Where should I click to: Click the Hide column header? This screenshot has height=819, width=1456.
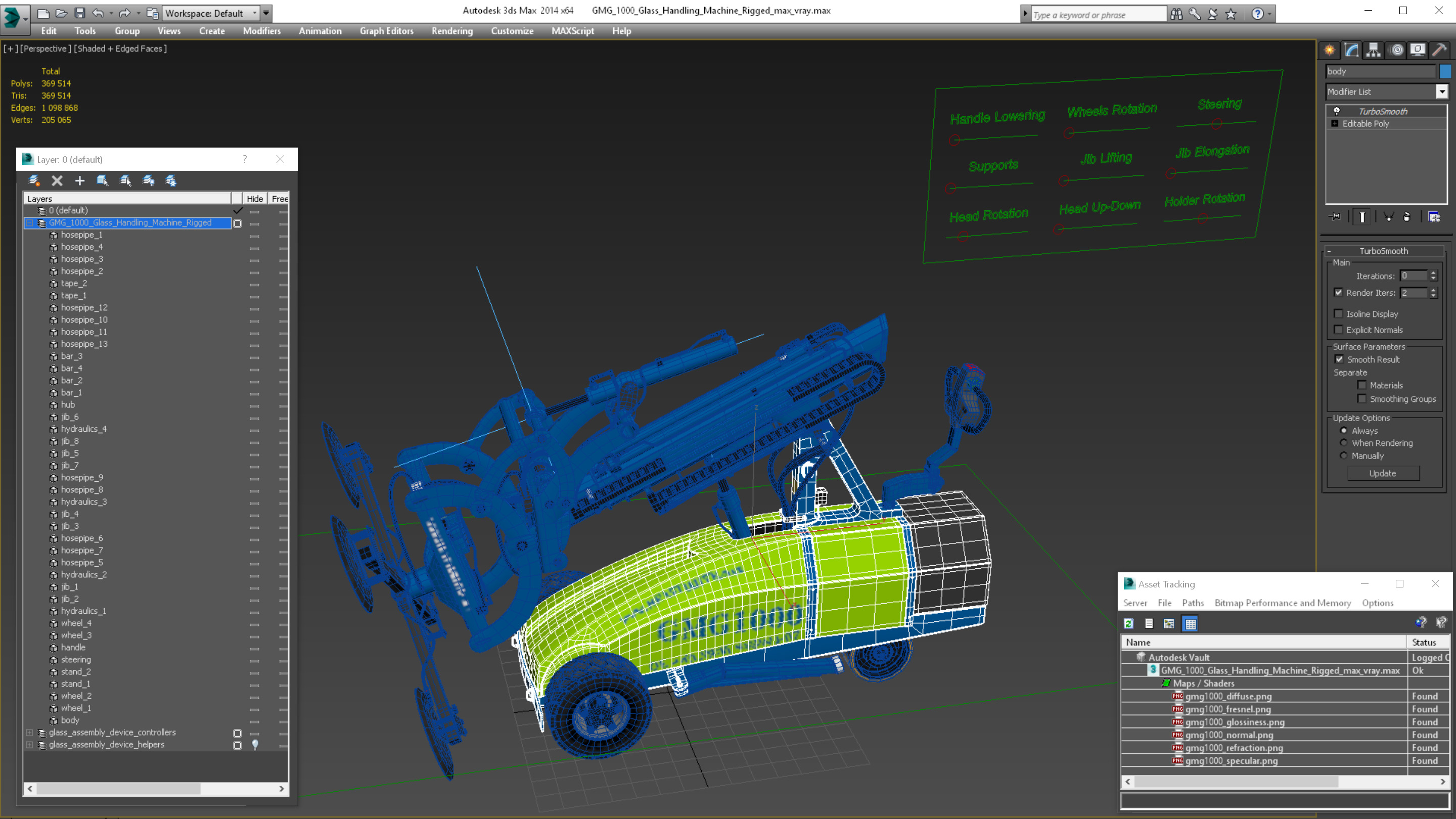click(255, 198)
